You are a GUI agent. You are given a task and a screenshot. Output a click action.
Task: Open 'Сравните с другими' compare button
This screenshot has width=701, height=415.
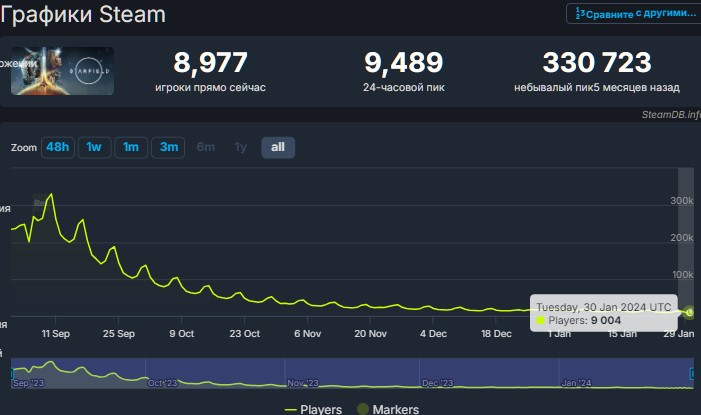click(x=631, y=13)
